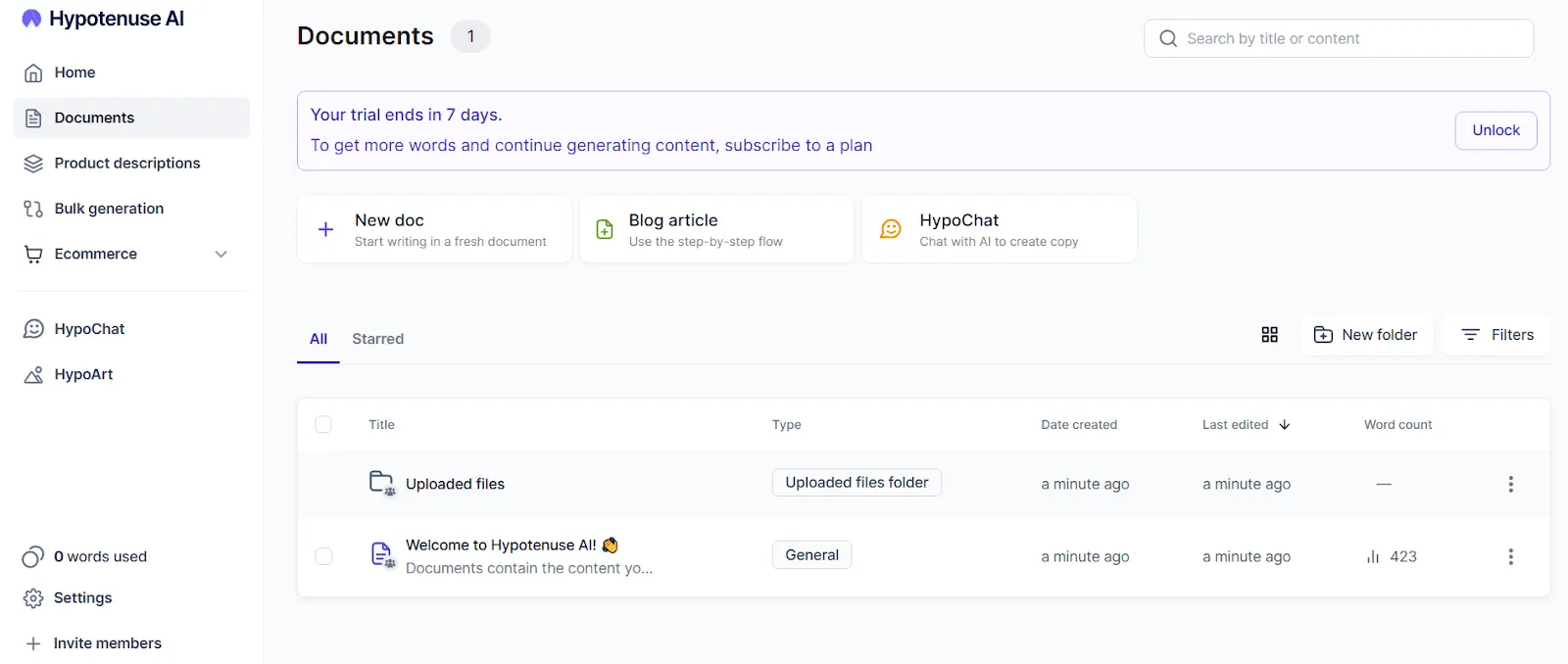Click 'Documents contain the content yo...' preview
Screen dimensions: 1568x664
(529, 568)
